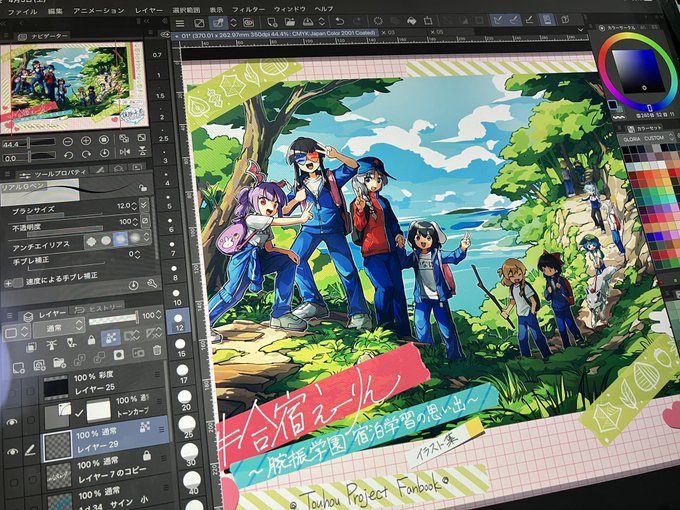Click the layer opacity 100 stepper
This screenshot has height=510, width=680.
click(x=158, y=314)
